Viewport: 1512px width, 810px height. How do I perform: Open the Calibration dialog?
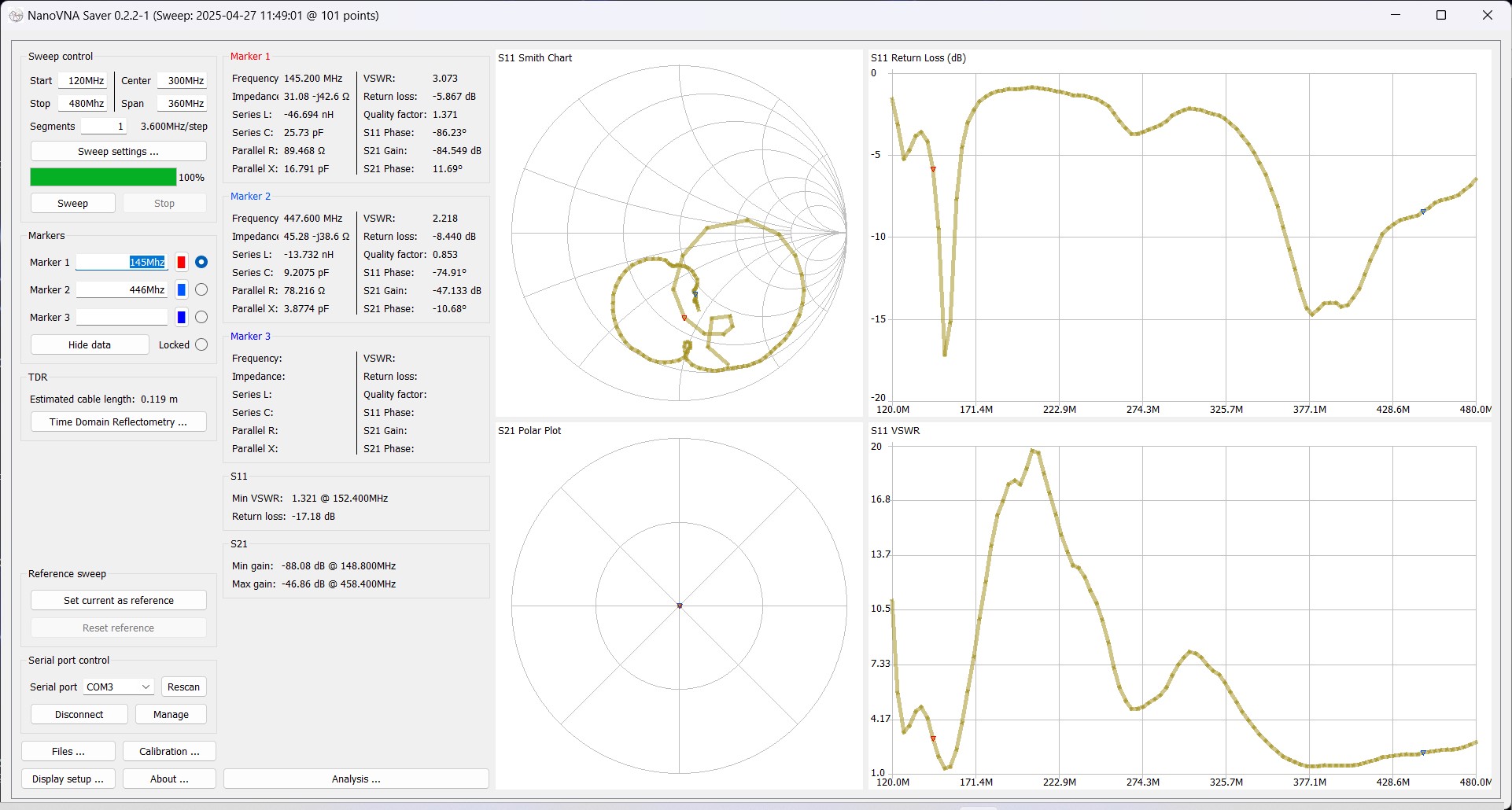click(x=169, y=752)
